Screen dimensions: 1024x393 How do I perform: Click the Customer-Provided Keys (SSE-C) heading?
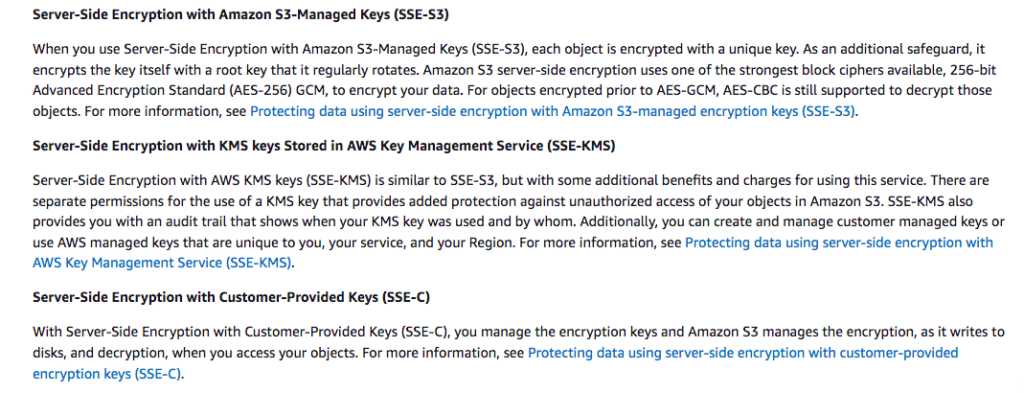231,298
